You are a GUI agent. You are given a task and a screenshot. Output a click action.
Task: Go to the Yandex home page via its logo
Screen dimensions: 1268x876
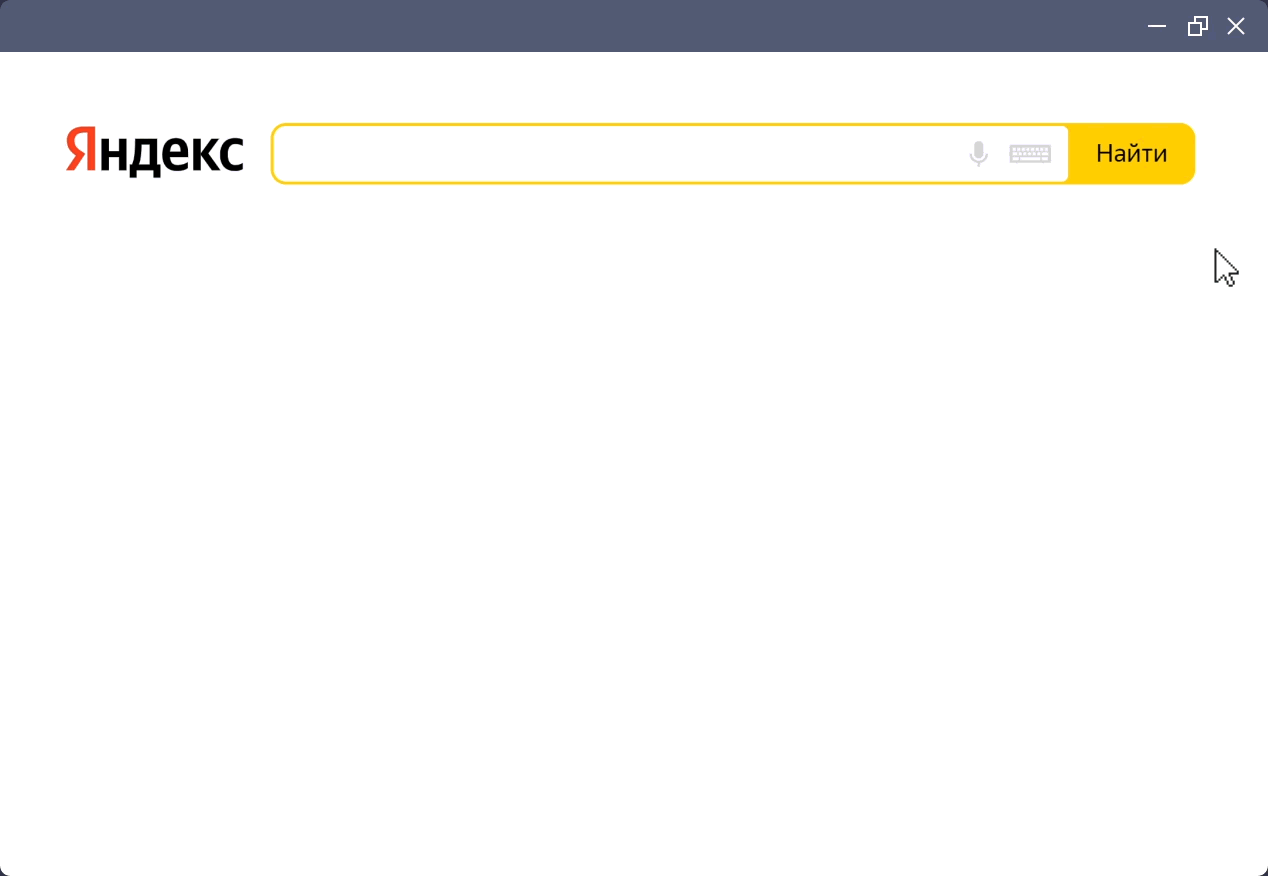coord(155,152)
